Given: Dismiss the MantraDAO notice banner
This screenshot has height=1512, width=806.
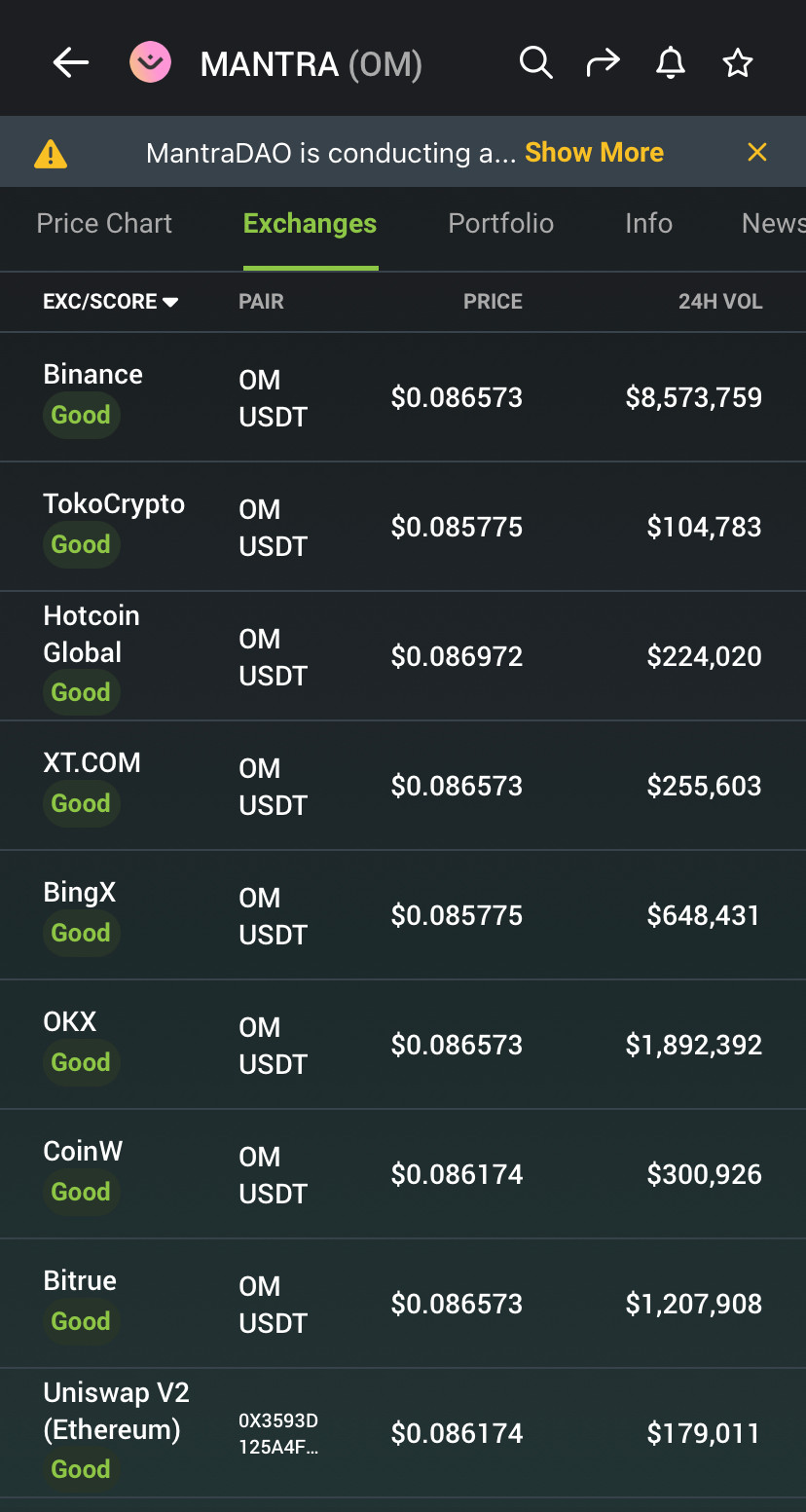Looking at the screenshot, I should pyautogui.click(x=757, y=152).
